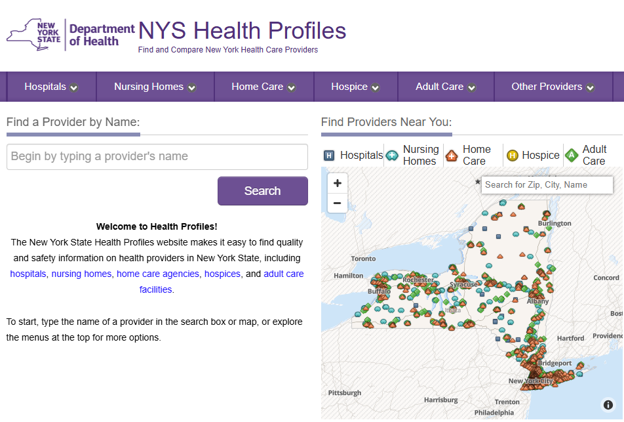The height and width of the screenshot is (422, 624).
Task: Click the orange Home Care legend icon
Action: tap(451, 155)
